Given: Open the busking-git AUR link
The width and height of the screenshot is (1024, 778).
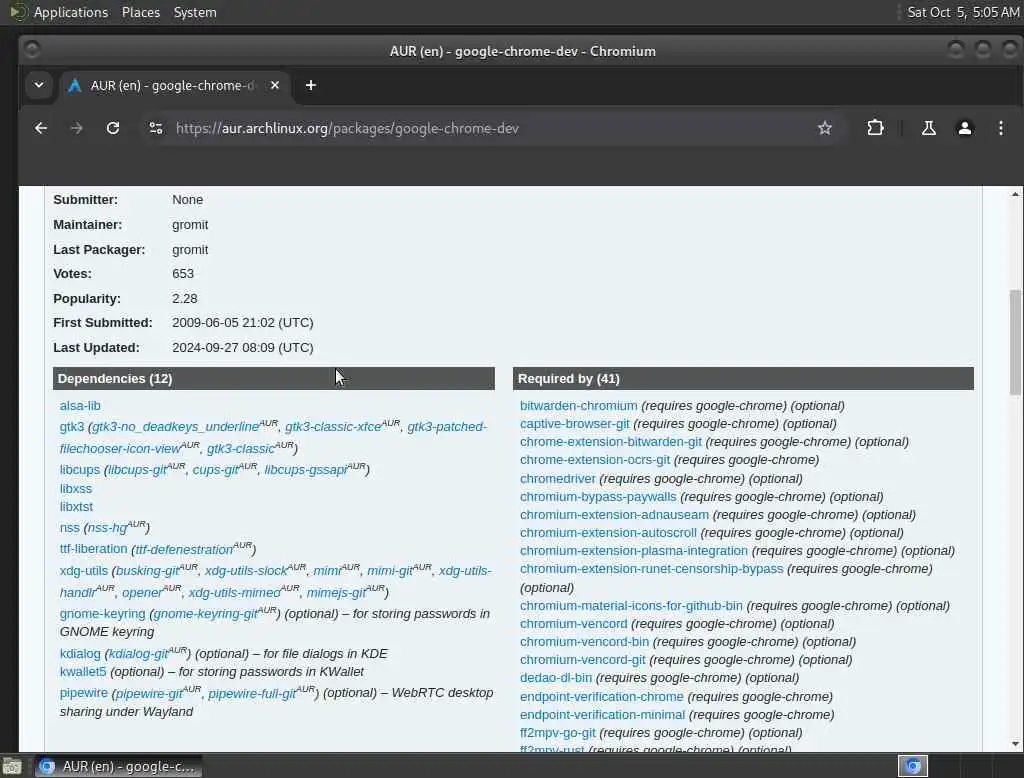Looking at the screenshot, I should pyautogui.click(x=148, y=571).
